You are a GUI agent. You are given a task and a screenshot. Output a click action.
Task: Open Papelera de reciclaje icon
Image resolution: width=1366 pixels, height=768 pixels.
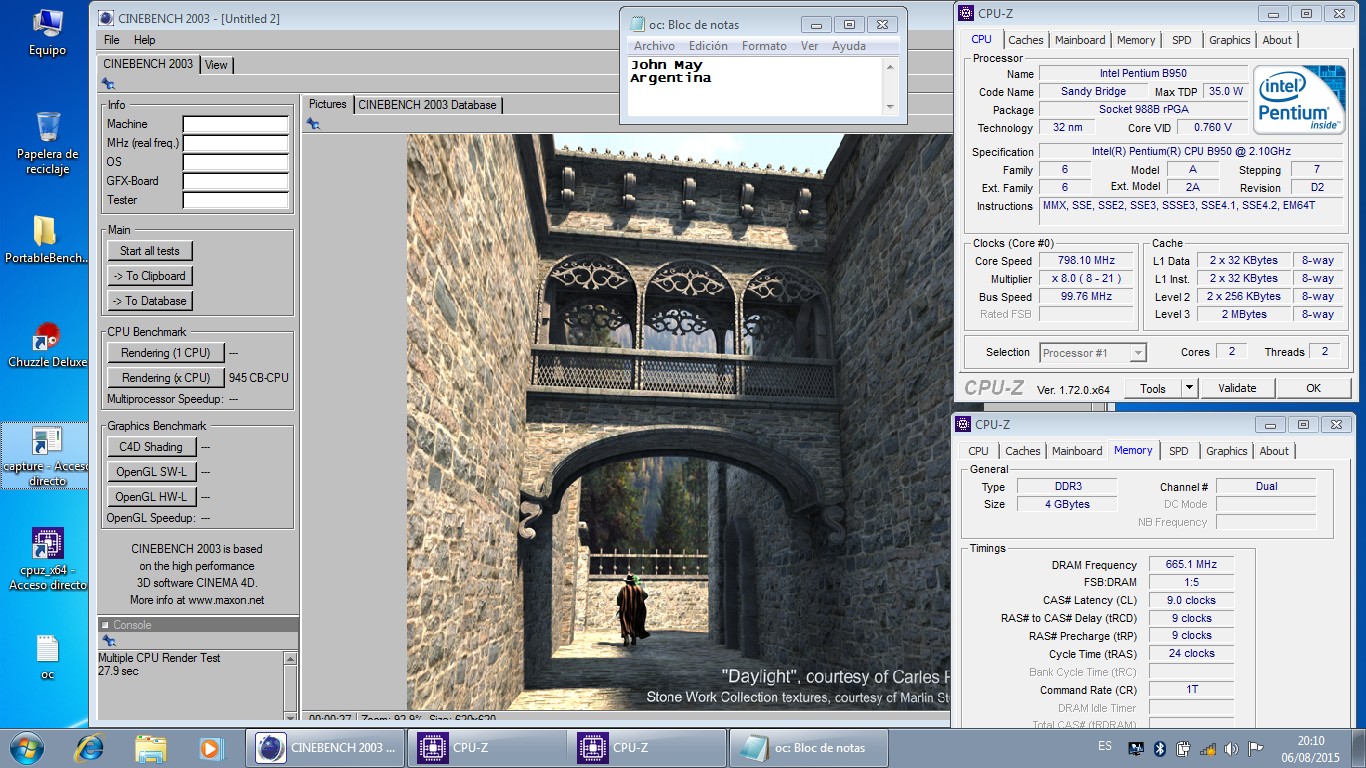(x=47, y=143)
